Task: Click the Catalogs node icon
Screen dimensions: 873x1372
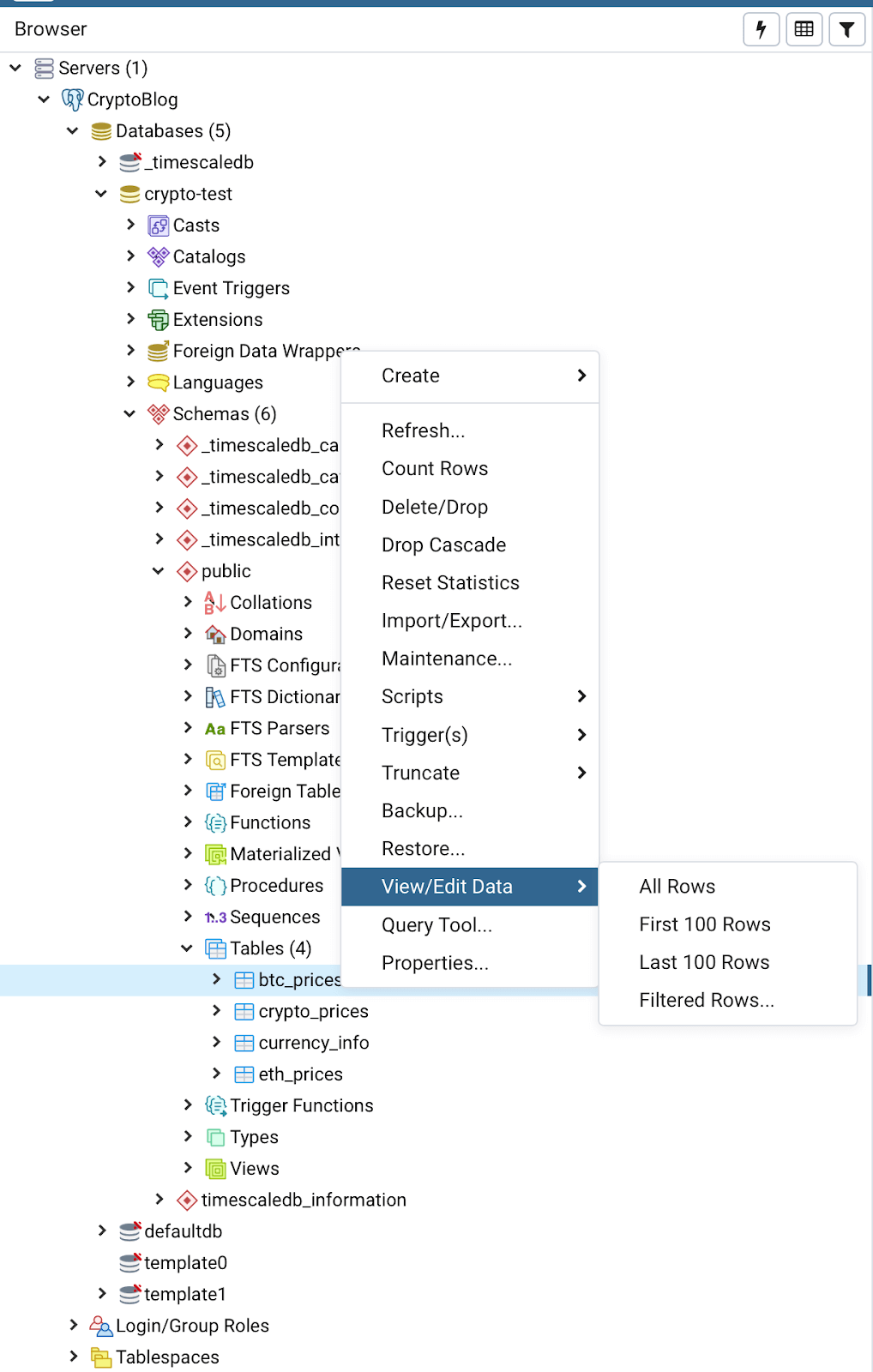Action: point(158,256)
